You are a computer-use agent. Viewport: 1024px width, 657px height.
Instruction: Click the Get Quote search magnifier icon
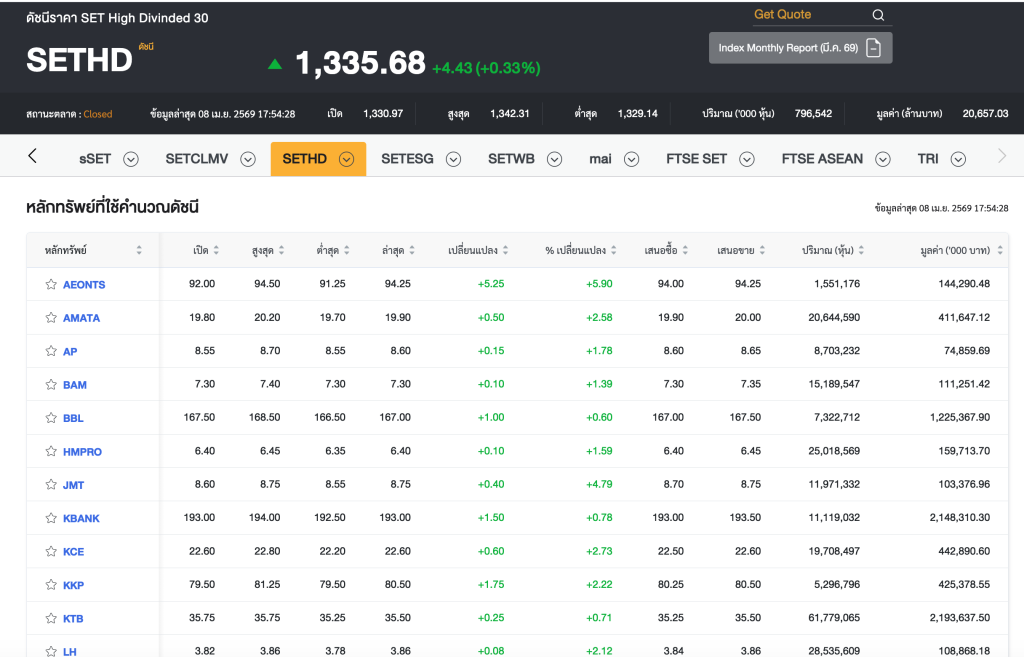tap(878, 15)
